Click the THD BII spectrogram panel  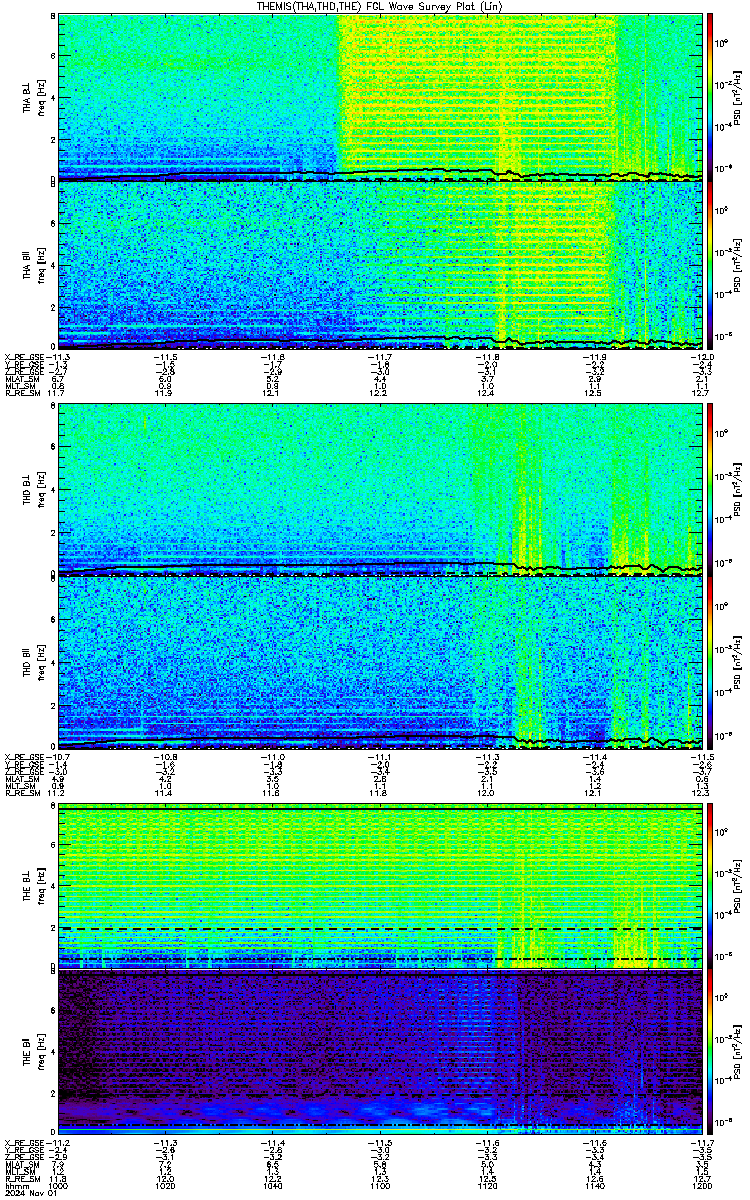(x=380, y=660)
